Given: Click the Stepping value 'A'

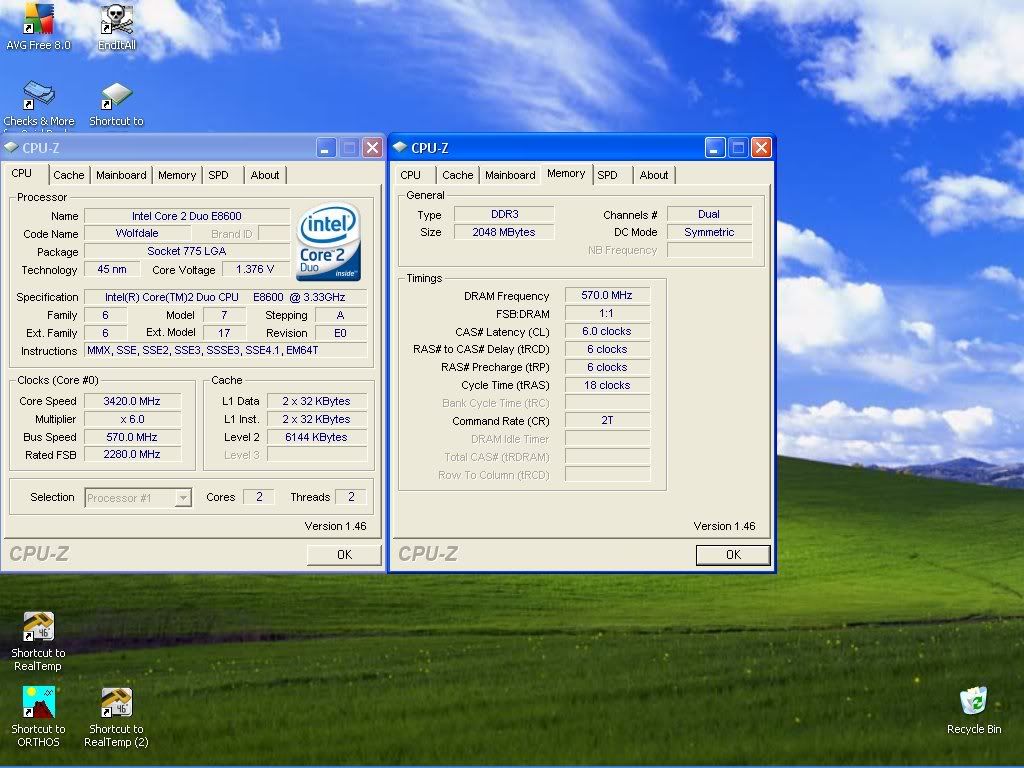Looking at the screenshot, I should point(341,315).
